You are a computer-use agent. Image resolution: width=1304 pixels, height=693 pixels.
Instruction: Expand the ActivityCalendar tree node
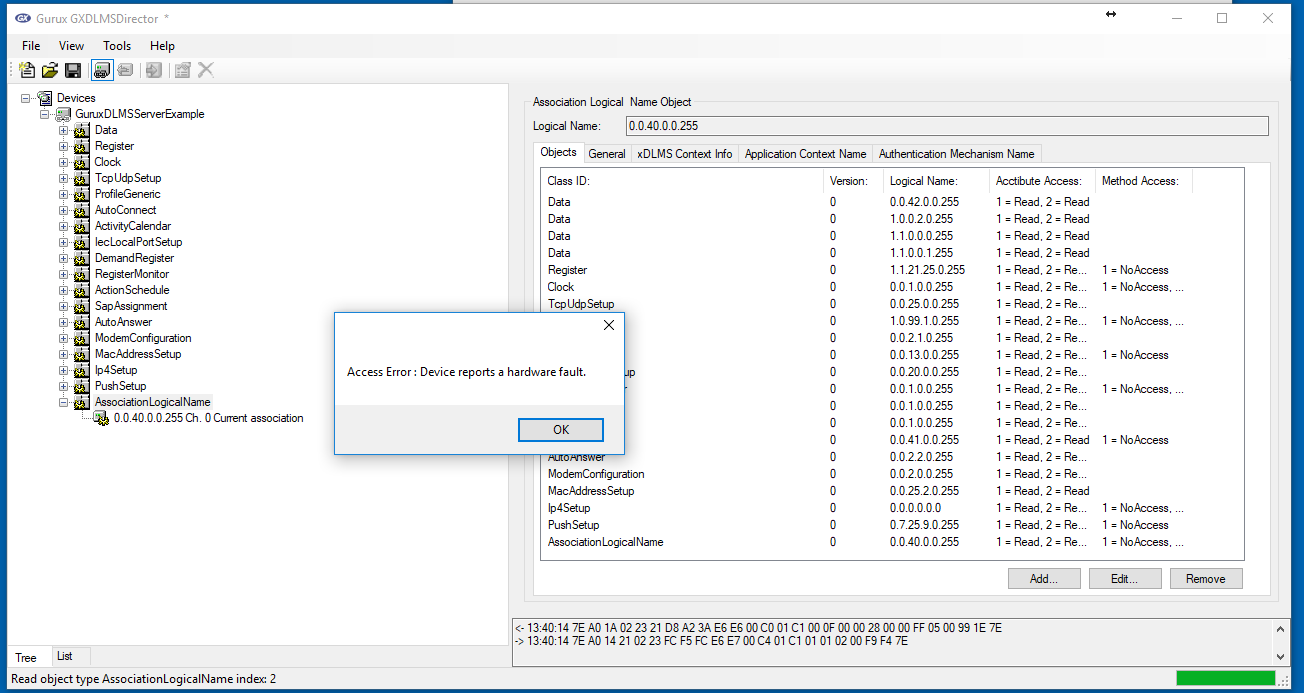[x=64, y=226]
